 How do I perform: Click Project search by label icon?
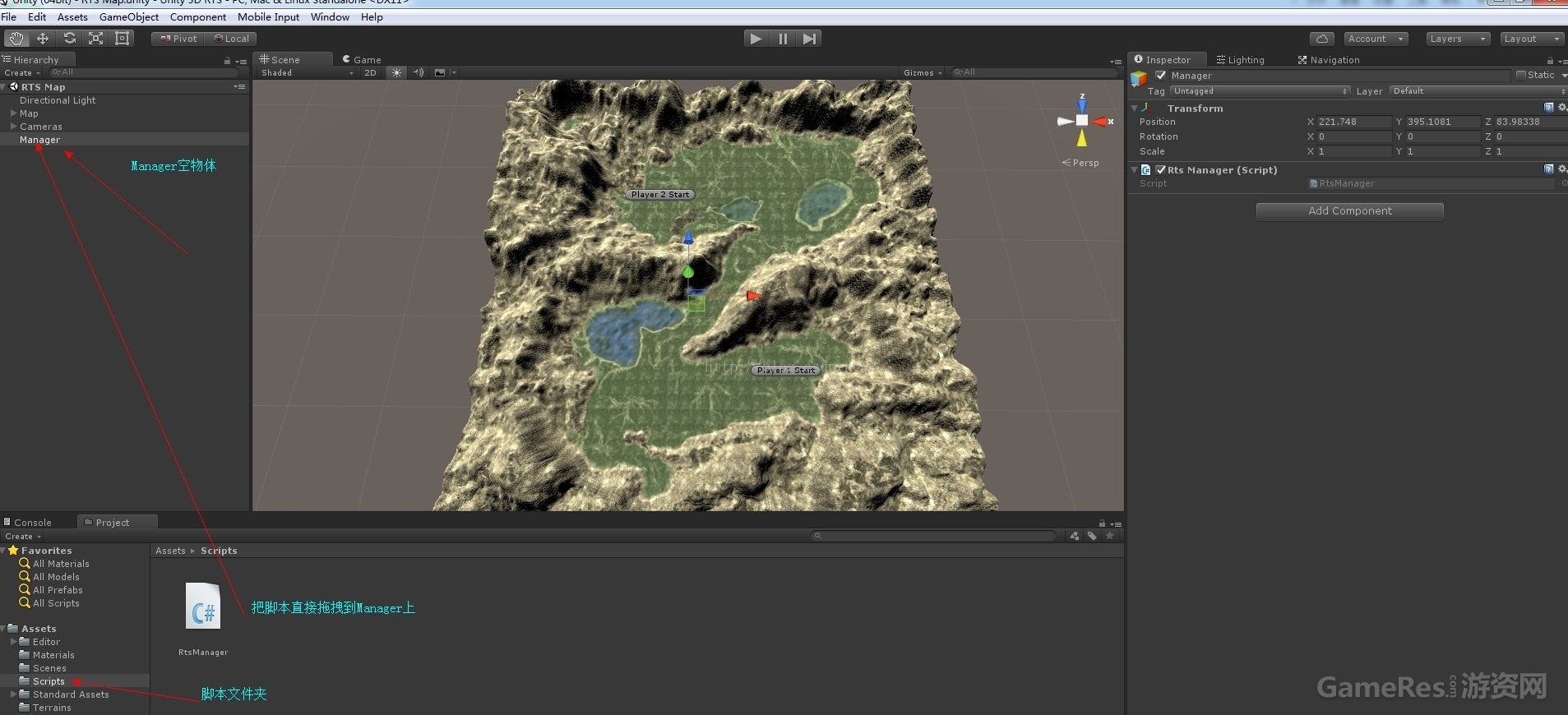pos(1092,536)
